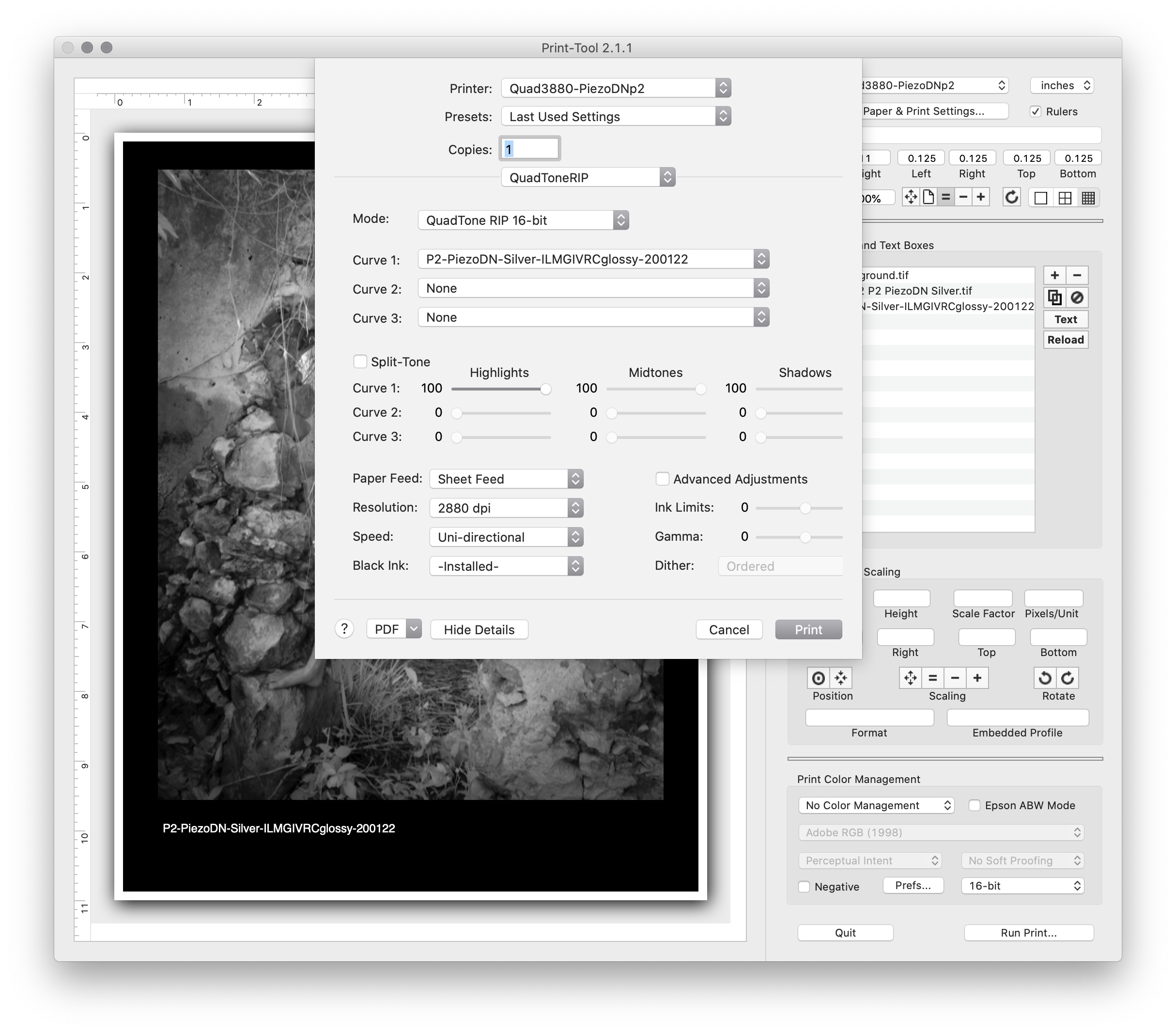Click the duplicate image icon beside list

click(1054, 297)
